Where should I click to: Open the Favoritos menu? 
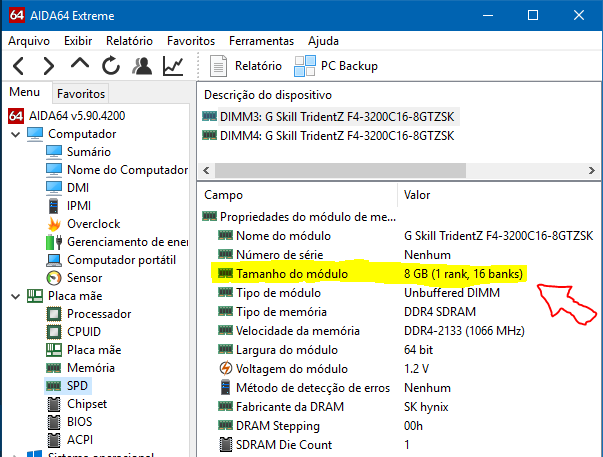pos(190,41)
